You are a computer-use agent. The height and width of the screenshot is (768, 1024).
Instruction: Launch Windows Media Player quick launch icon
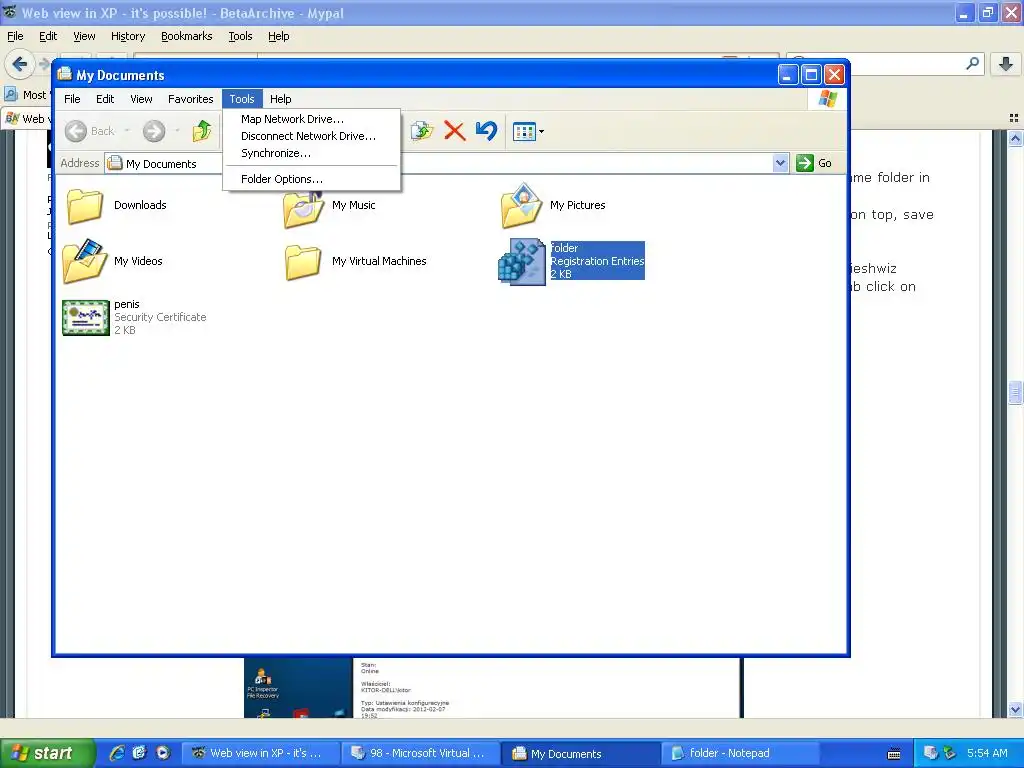163,753
